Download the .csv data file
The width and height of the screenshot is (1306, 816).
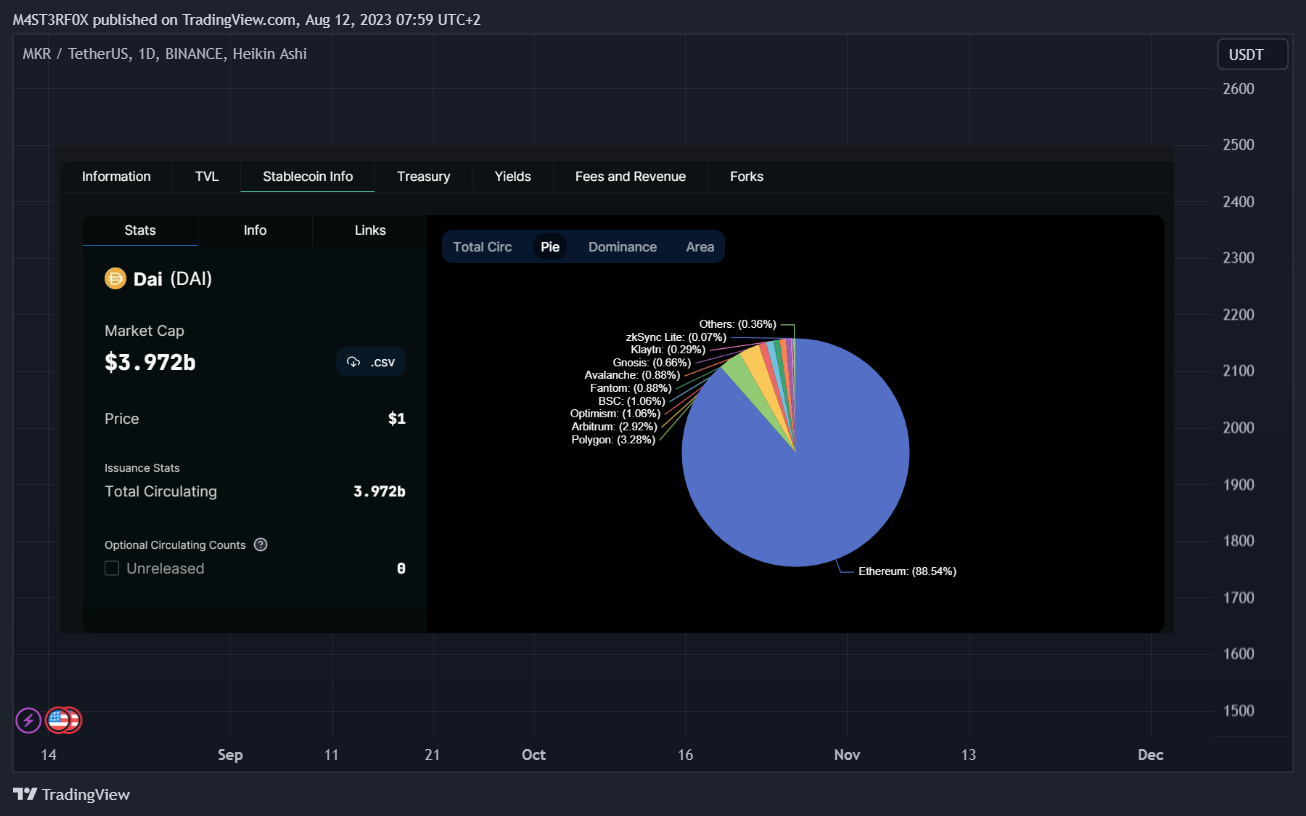(371, 362)
